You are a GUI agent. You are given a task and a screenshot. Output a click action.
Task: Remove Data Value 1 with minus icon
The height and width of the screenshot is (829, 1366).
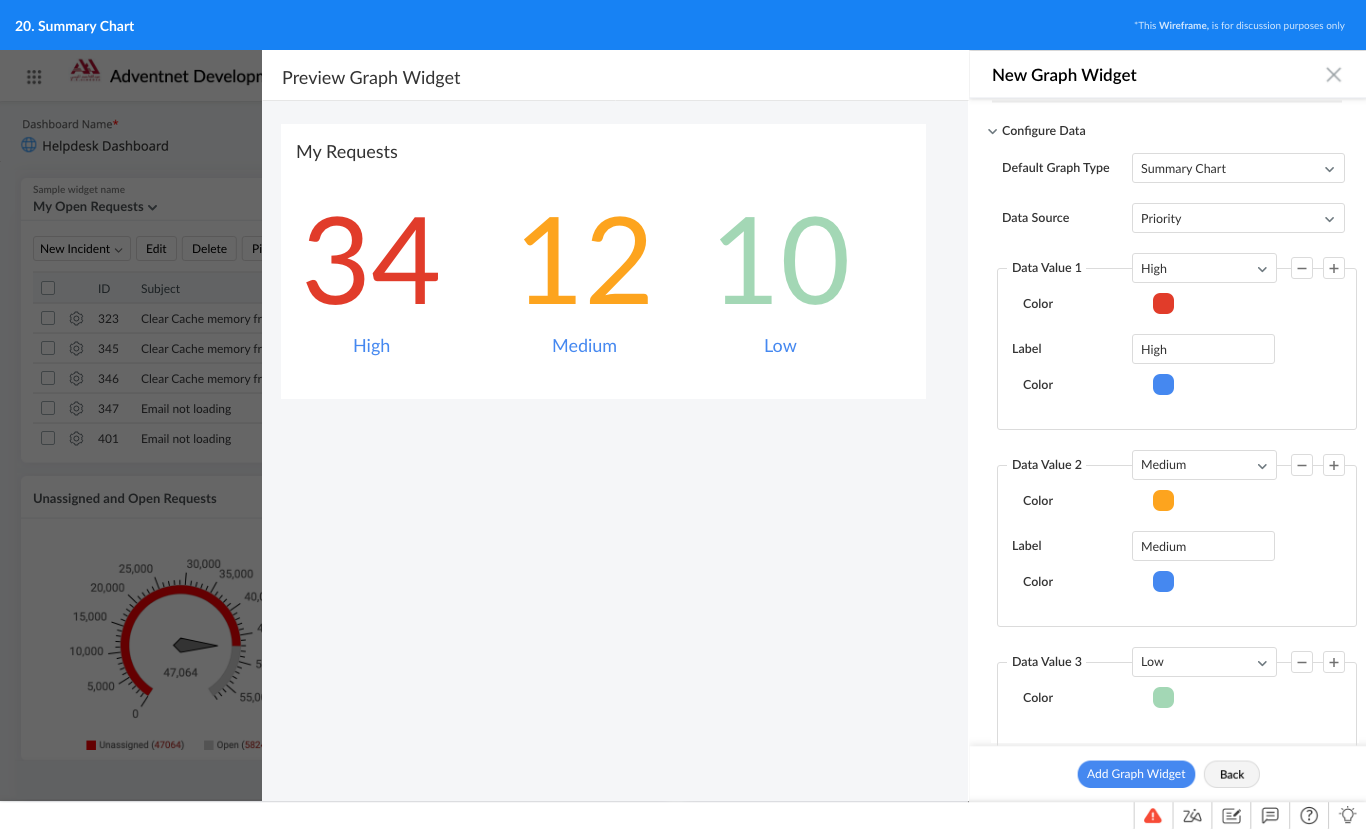(1302, 268)
